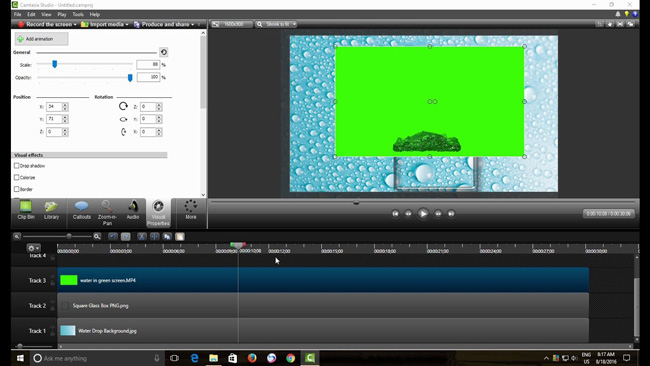The width and height of the screenshot is (650, 366).
Task: Jump to previous clip in preview
Action: 395,213
